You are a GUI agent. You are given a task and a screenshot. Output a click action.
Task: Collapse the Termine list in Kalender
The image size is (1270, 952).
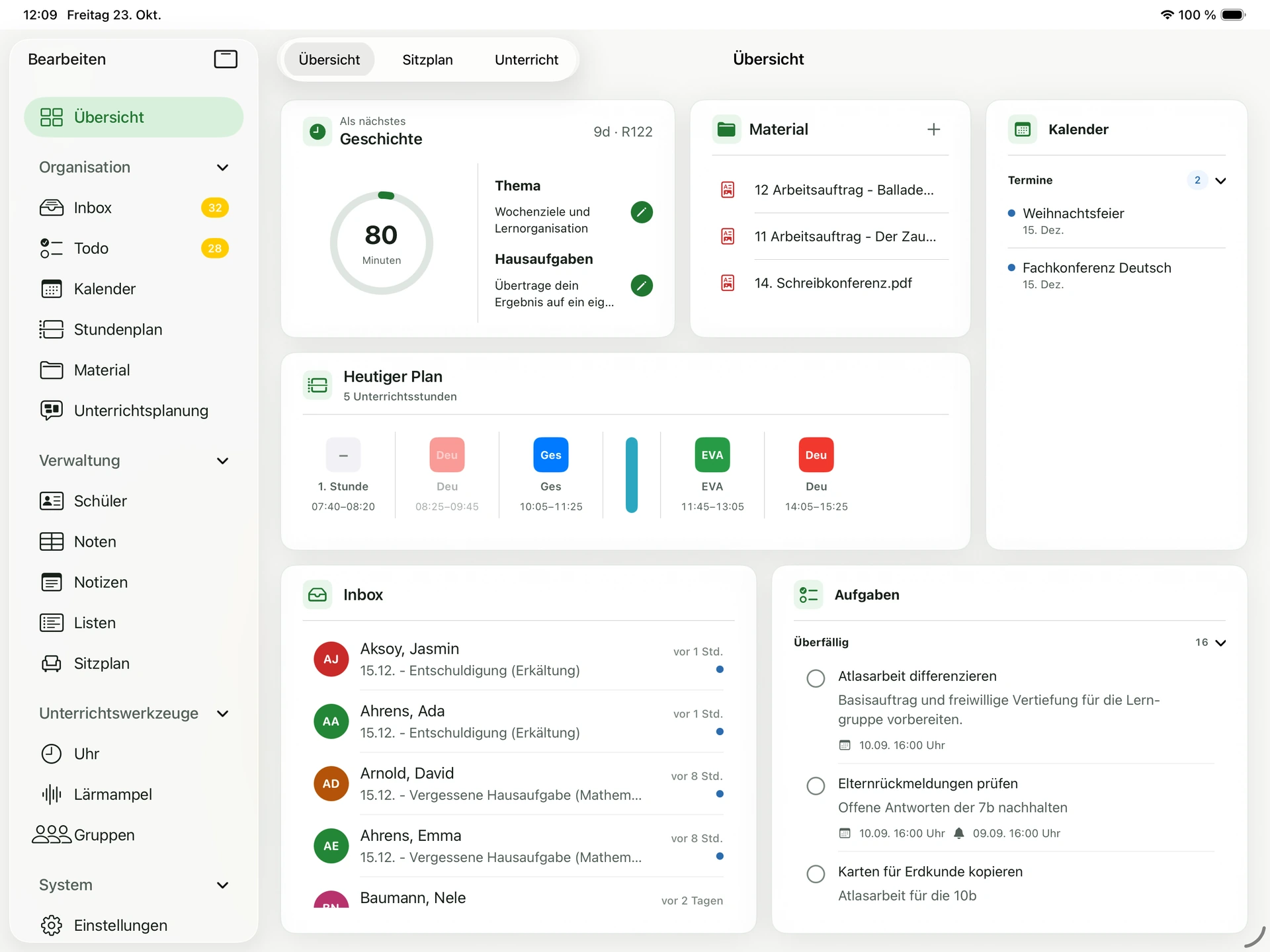pyautogui.click(x=1221, y=180)
